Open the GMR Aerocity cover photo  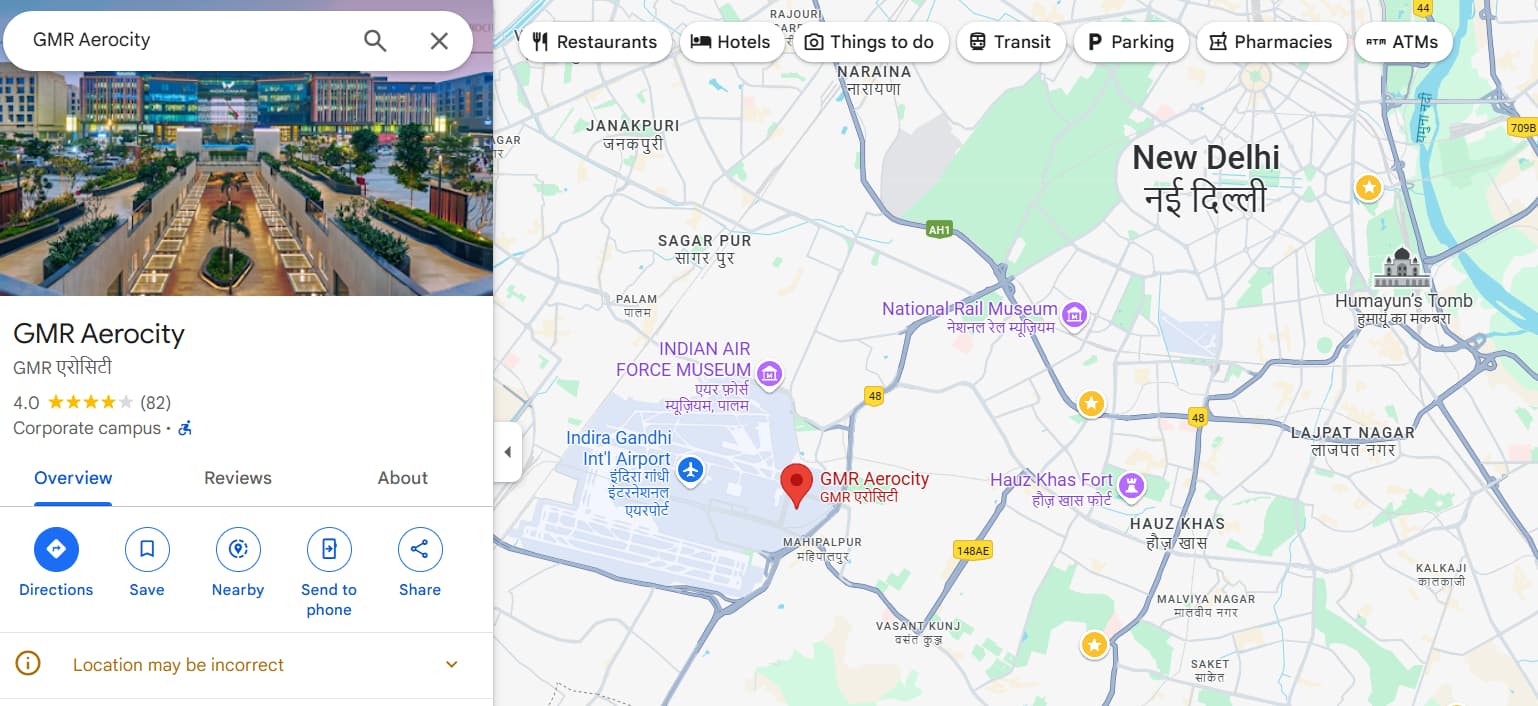[x=246, y=185]
